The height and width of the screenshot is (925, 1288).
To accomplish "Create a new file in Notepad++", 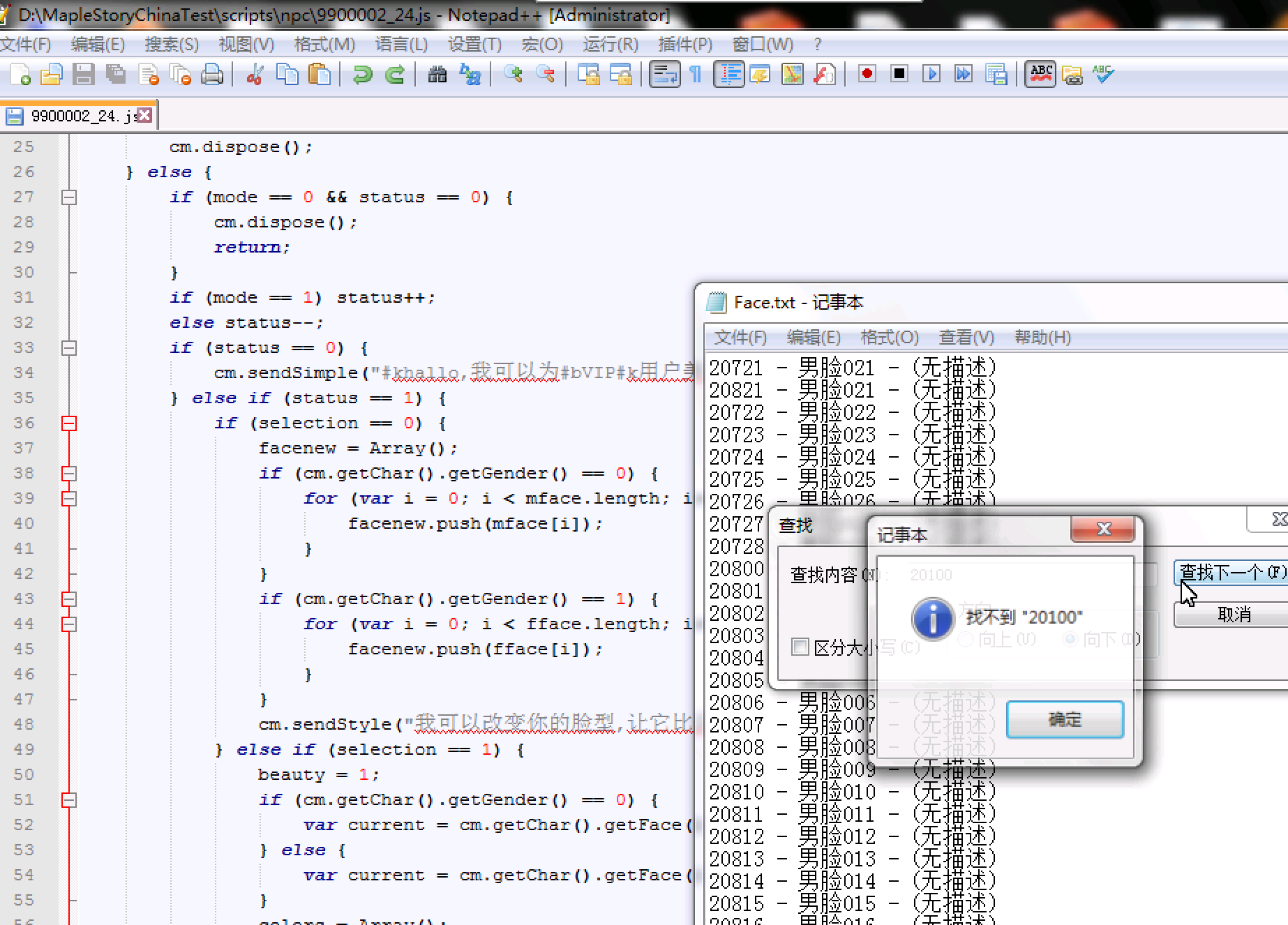I will tap(20, 75).
